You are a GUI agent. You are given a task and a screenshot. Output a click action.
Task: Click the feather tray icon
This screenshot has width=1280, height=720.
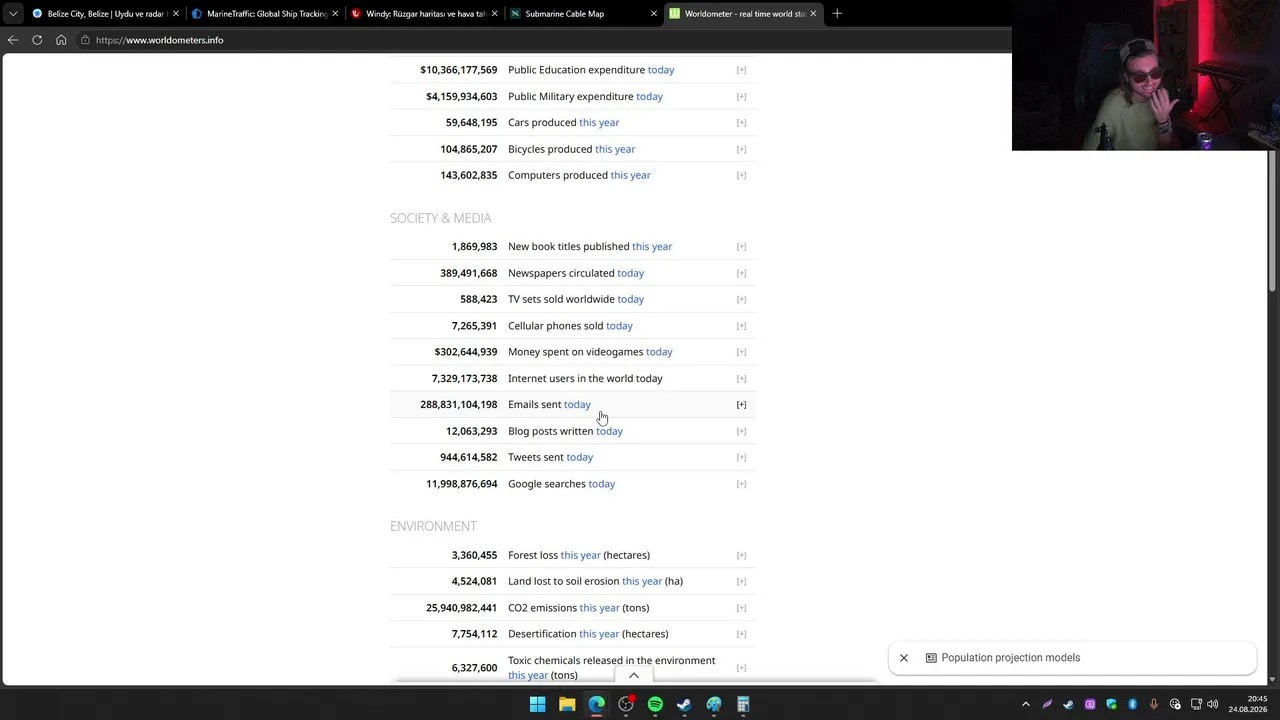coord(1047,705)
